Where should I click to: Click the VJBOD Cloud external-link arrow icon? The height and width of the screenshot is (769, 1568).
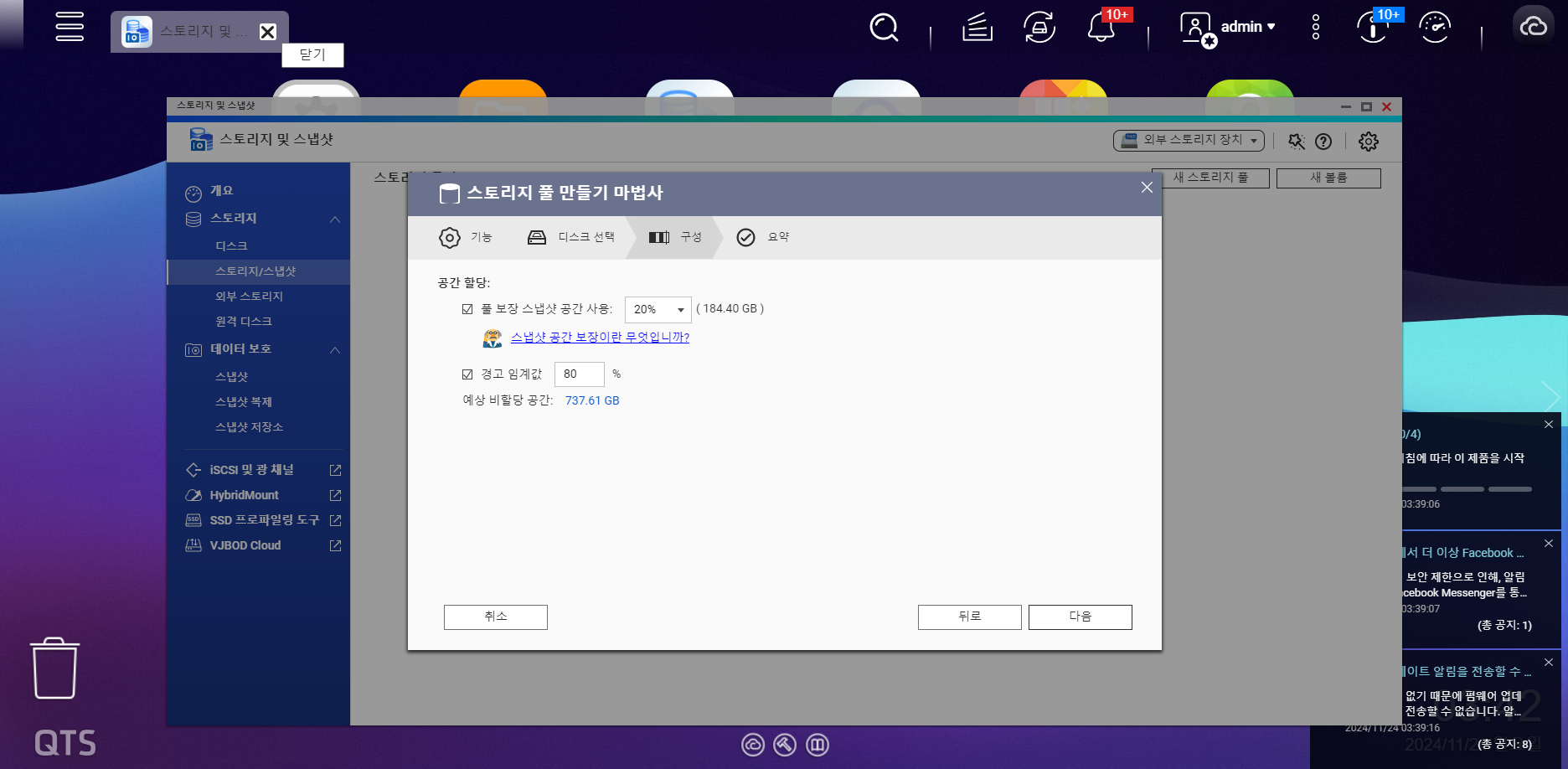pyautogui.click(x=335, y=545)
